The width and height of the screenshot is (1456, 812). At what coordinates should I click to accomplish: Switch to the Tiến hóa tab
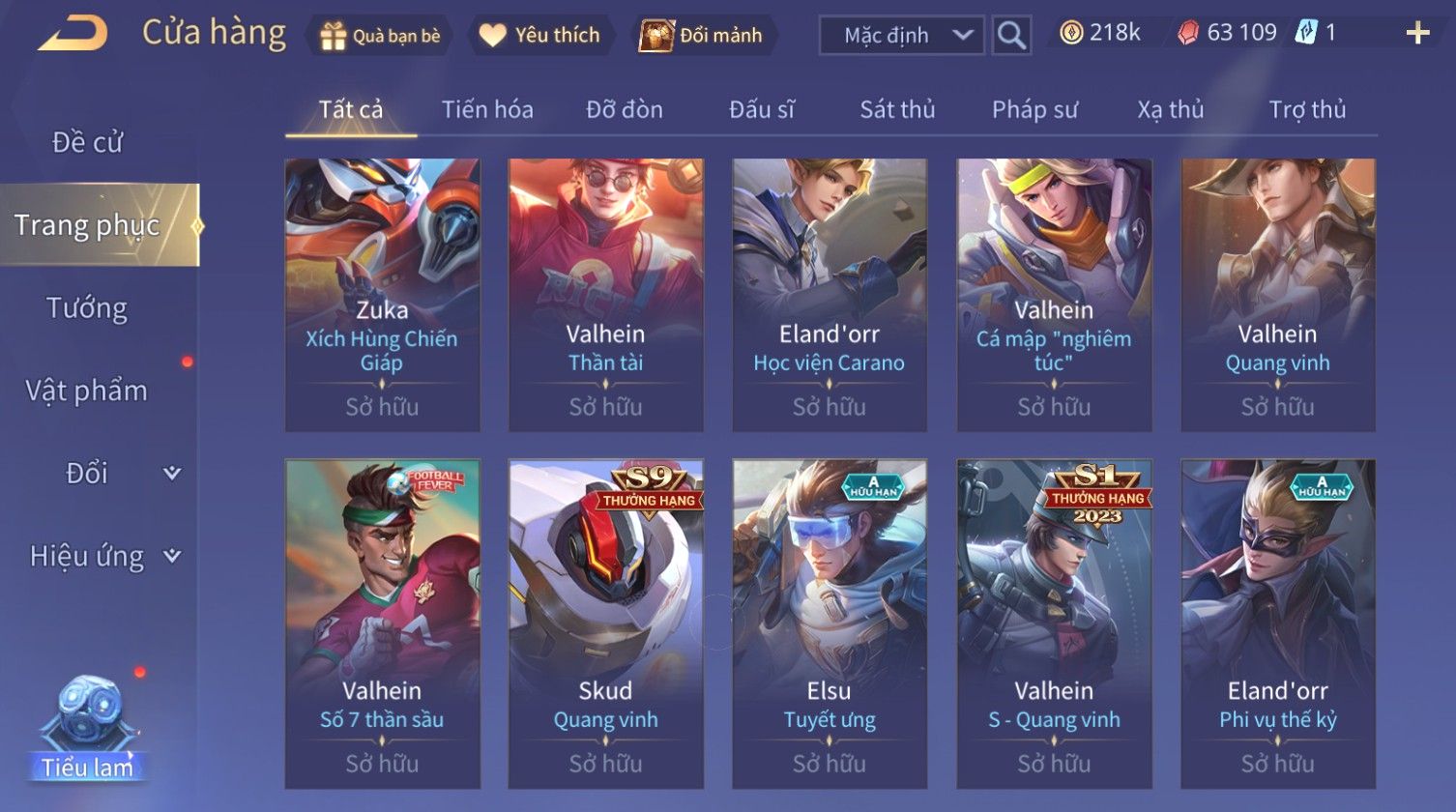coord(487,109)
